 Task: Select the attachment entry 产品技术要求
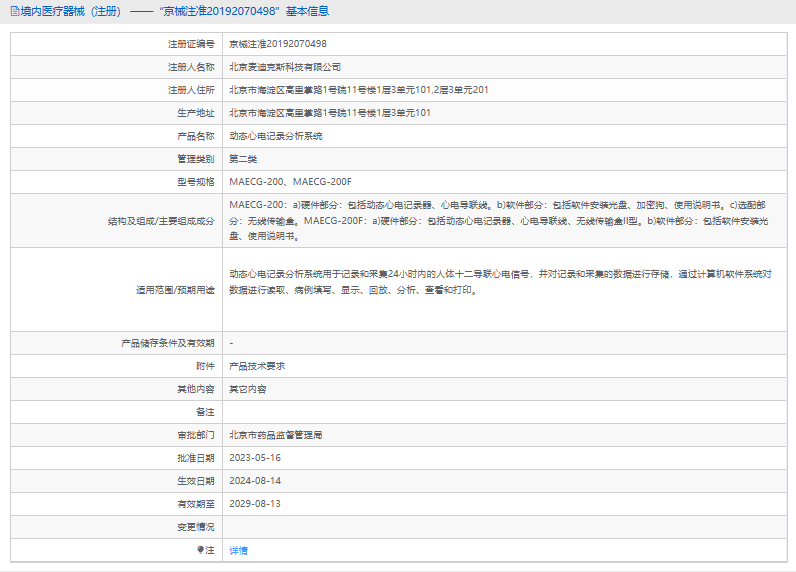pyautogui.click(x=257, y=366)
